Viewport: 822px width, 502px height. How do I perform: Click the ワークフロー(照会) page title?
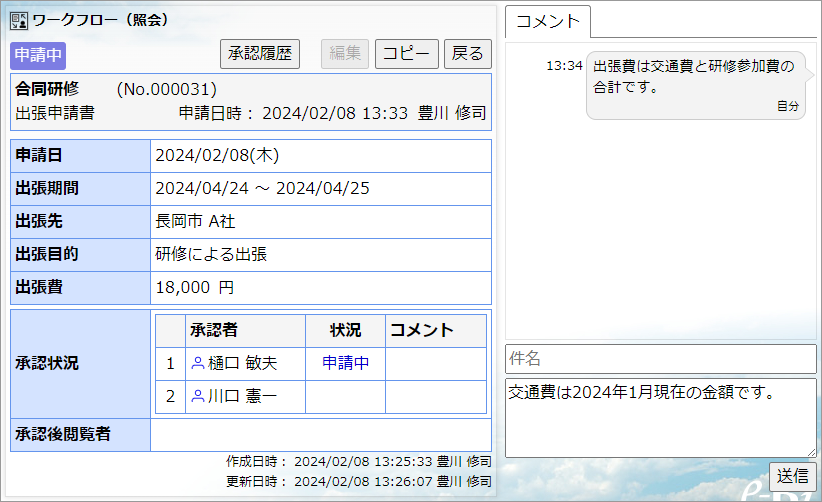[101, 20]
